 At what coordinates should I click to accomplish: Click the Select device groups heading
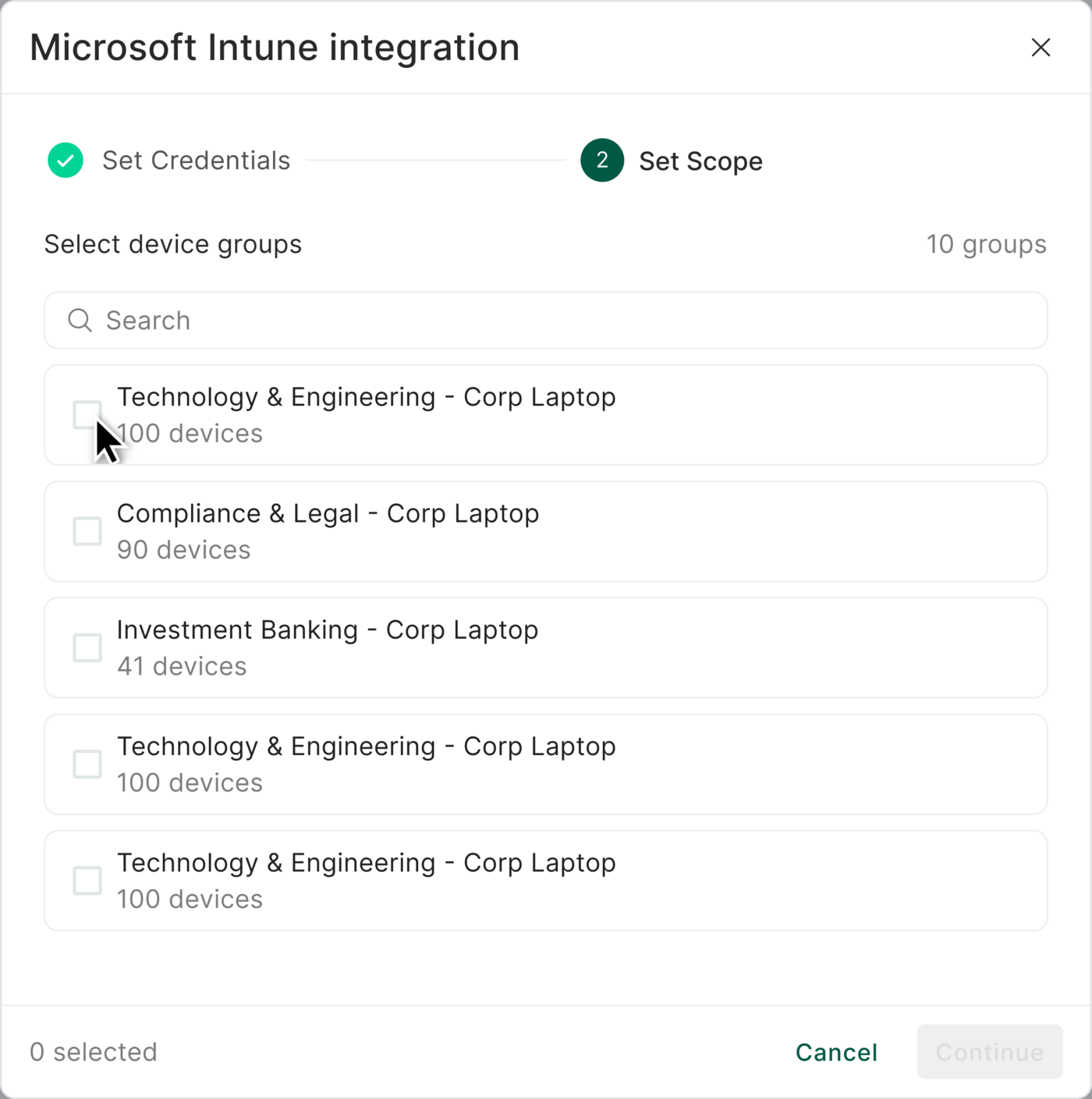click(173, 244)
